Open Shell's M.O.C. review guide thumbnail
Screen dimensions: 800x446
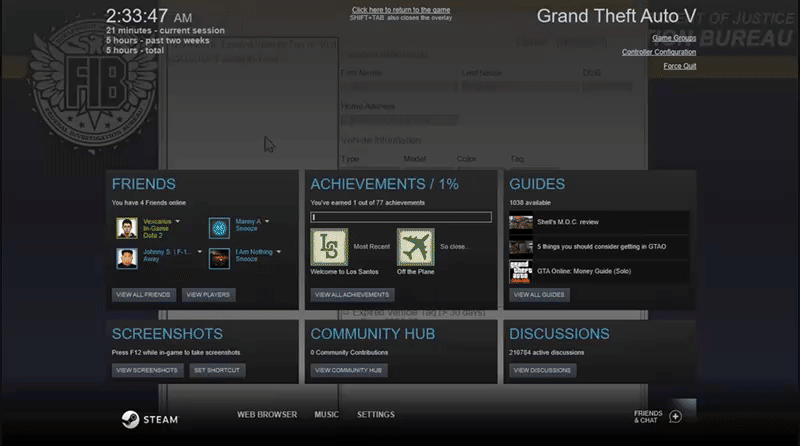(521, 222)
